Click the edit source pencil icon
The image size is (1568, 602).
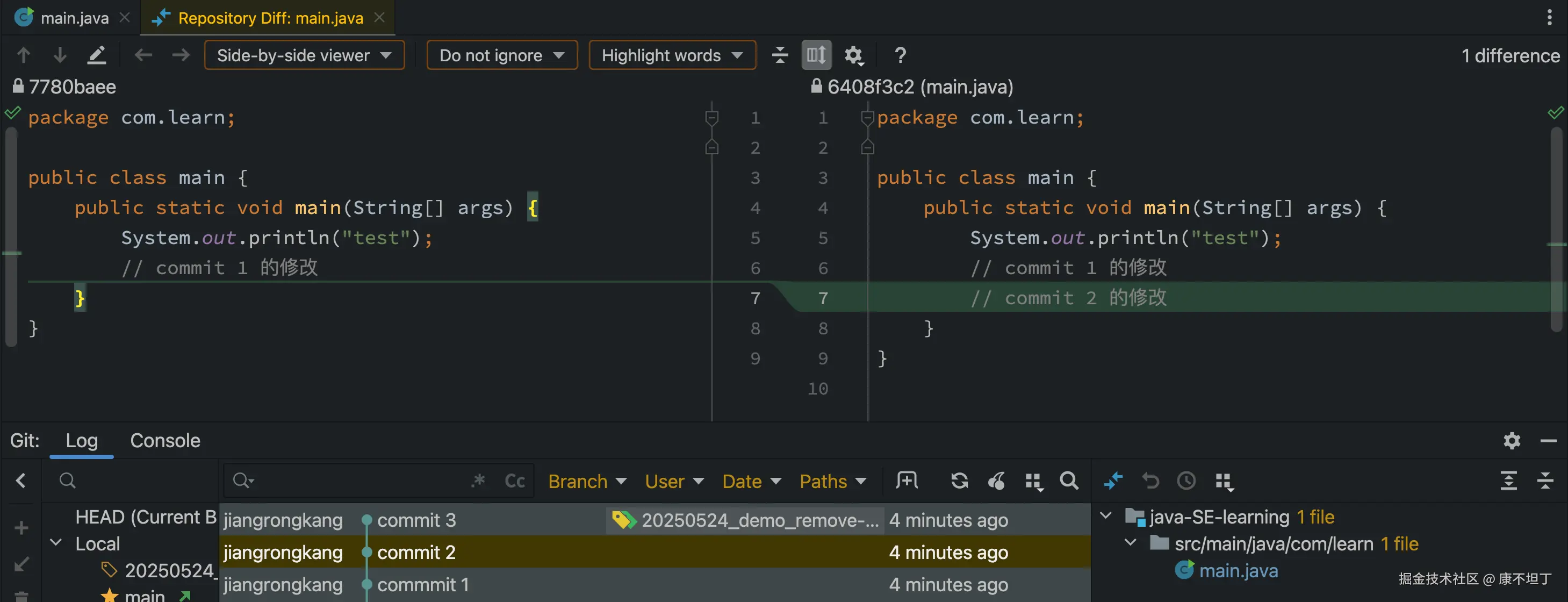click(97, 55)
